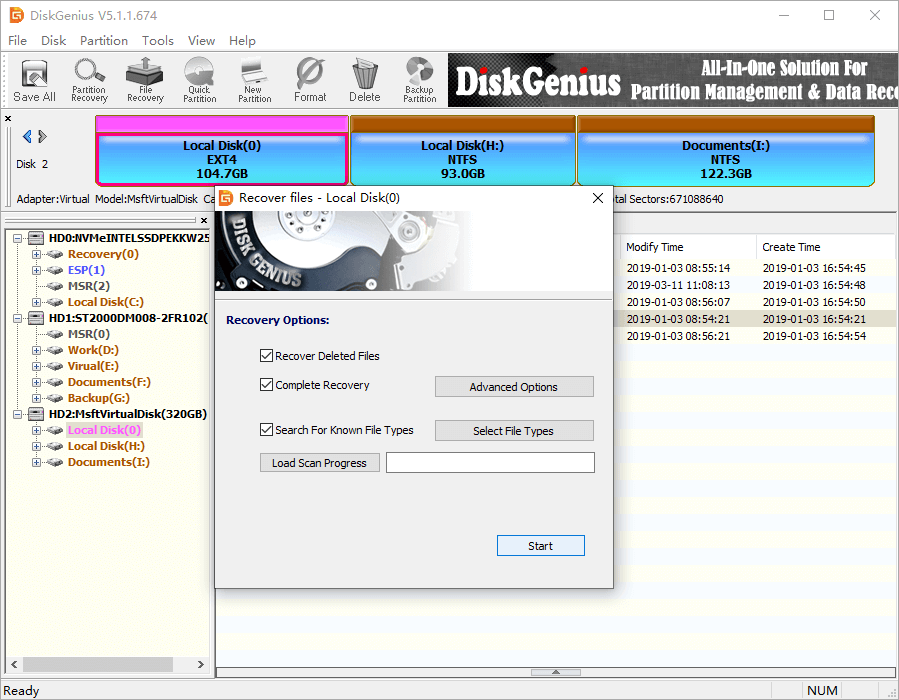Expand the Work(D:) tree node

coord(37,350)
